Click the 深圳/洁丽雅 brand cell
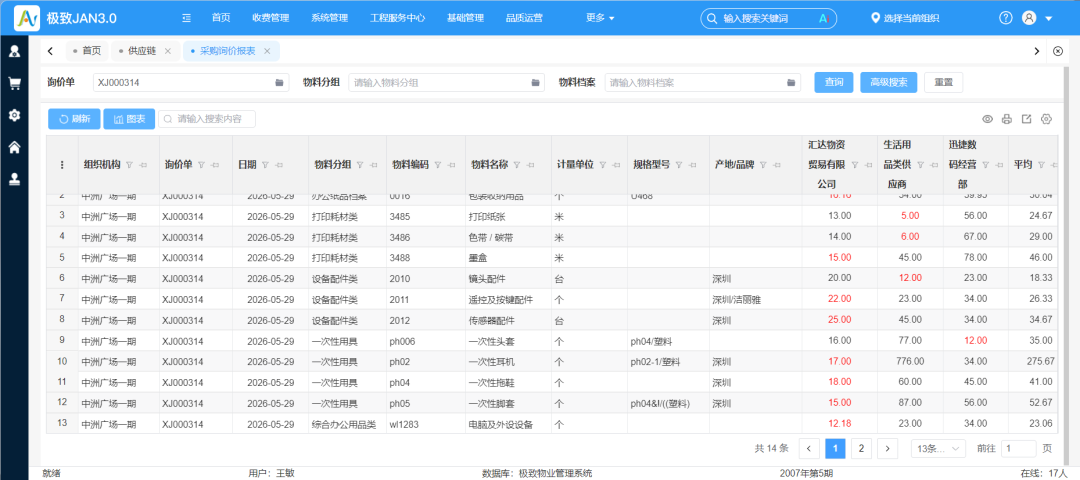The height and width of the screenshot is (480, 1080). coord(756,300)
